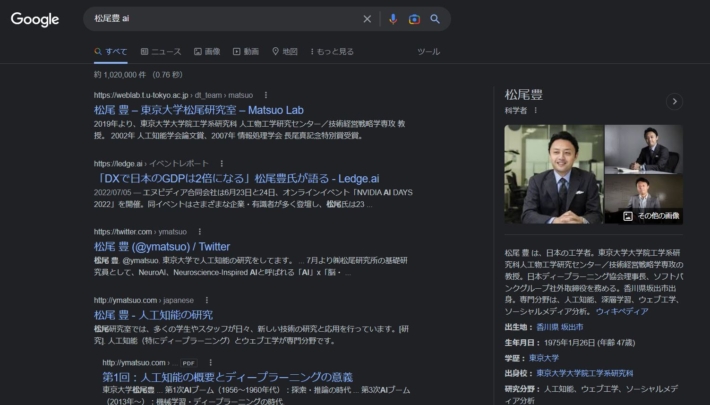Open the 第1回：人工知能の概要とディープラーニングの意義 PDF result

(x=227, y=377)
